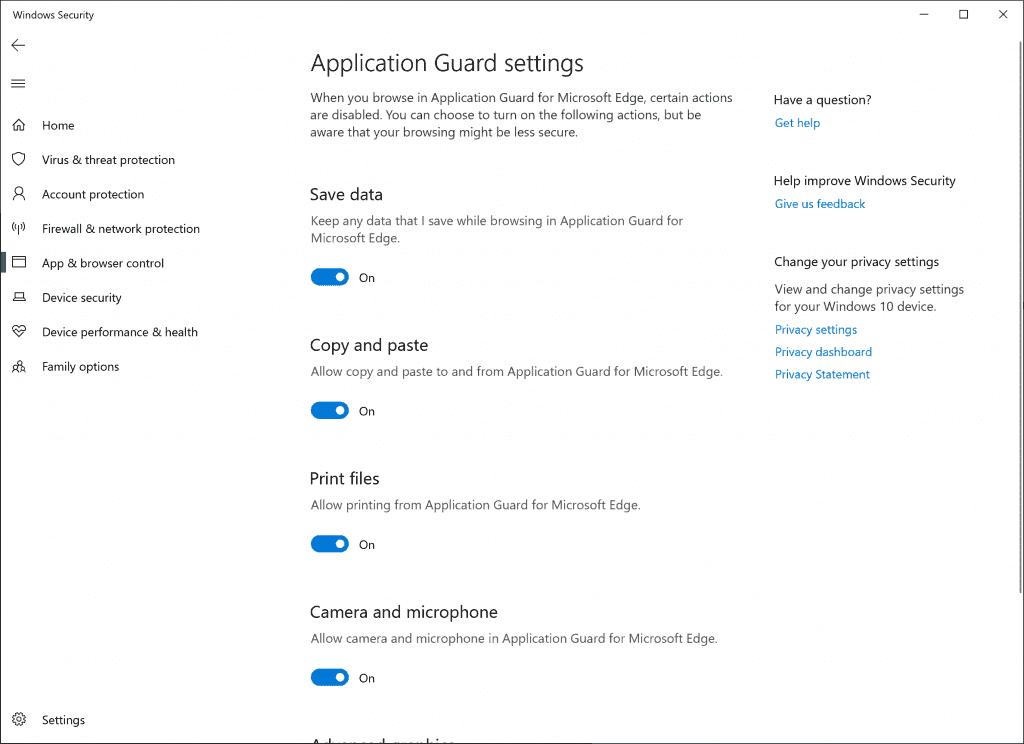The image size is (1024, 744).
Task: Click the Home house icon
Action: coord(18,125)
